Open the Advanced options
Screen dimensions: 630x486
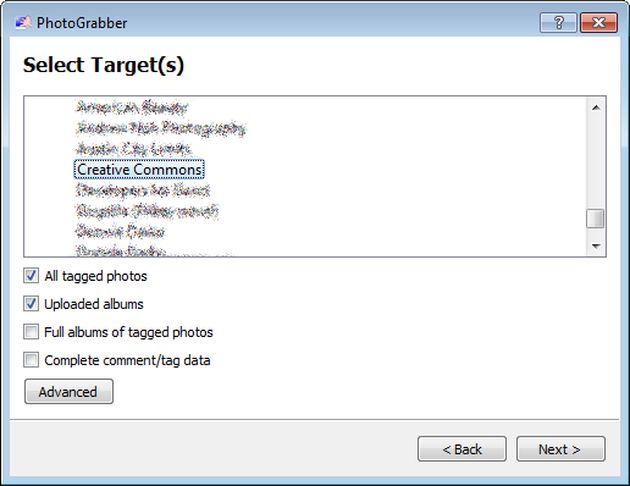click(x=69, y=392)
